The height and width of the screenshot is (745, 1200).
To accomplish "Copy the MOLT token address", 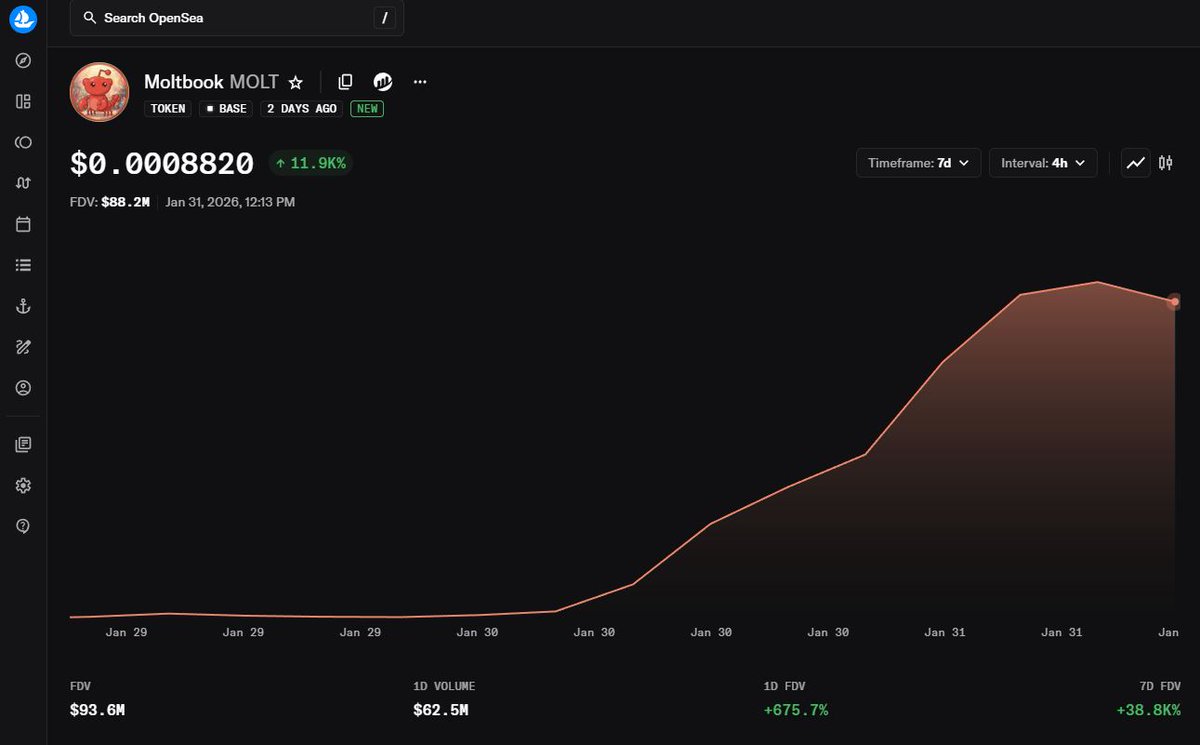I will click(x=345, y=82).
